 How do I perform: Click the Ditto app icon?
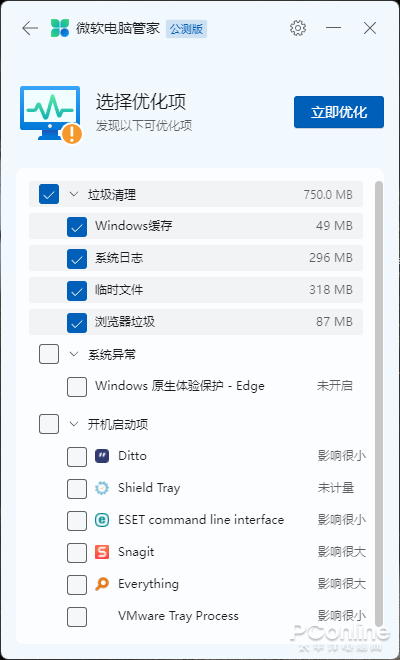tap(102, 456)
